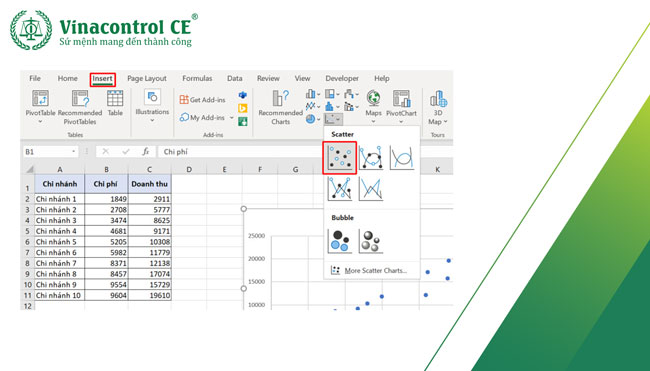Open the Maps chart menu

click(374, 106)
